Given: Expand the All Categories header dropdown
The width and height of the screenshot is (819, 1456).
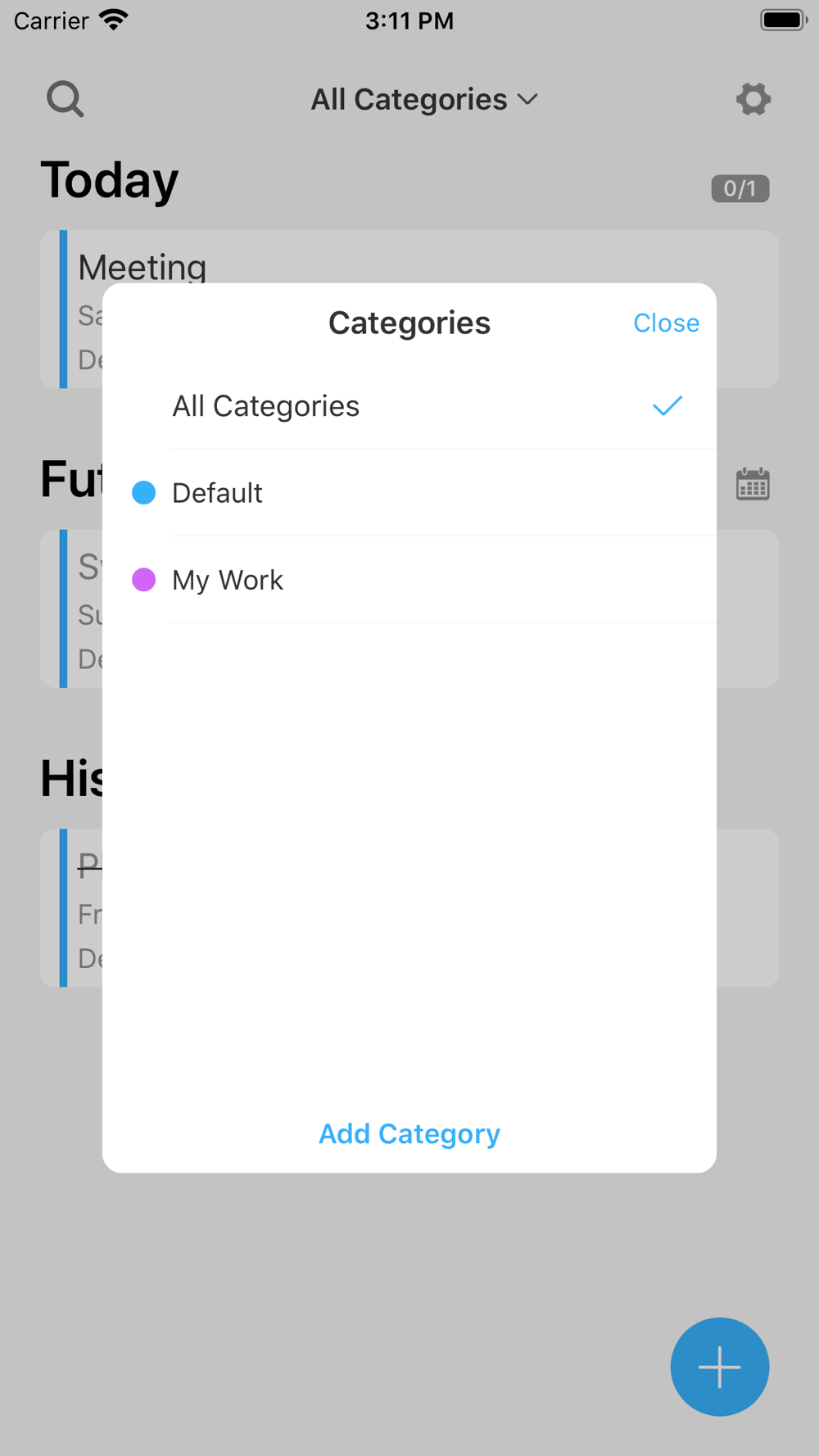Looking at the screenshot, I should [424, 99].
